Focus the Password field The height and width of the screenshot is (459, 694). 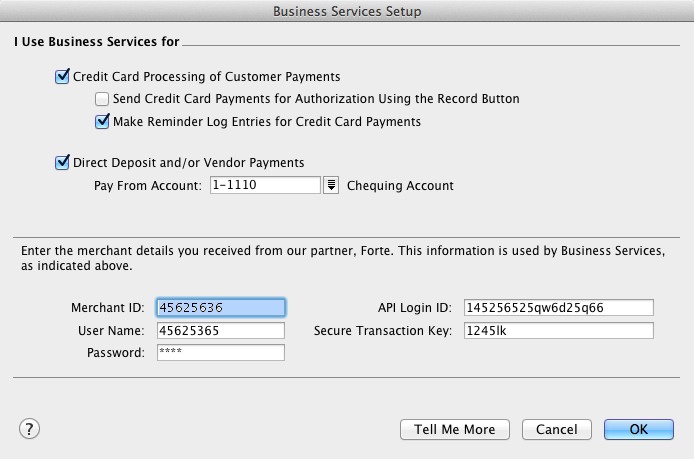click(x=221, y=353)
